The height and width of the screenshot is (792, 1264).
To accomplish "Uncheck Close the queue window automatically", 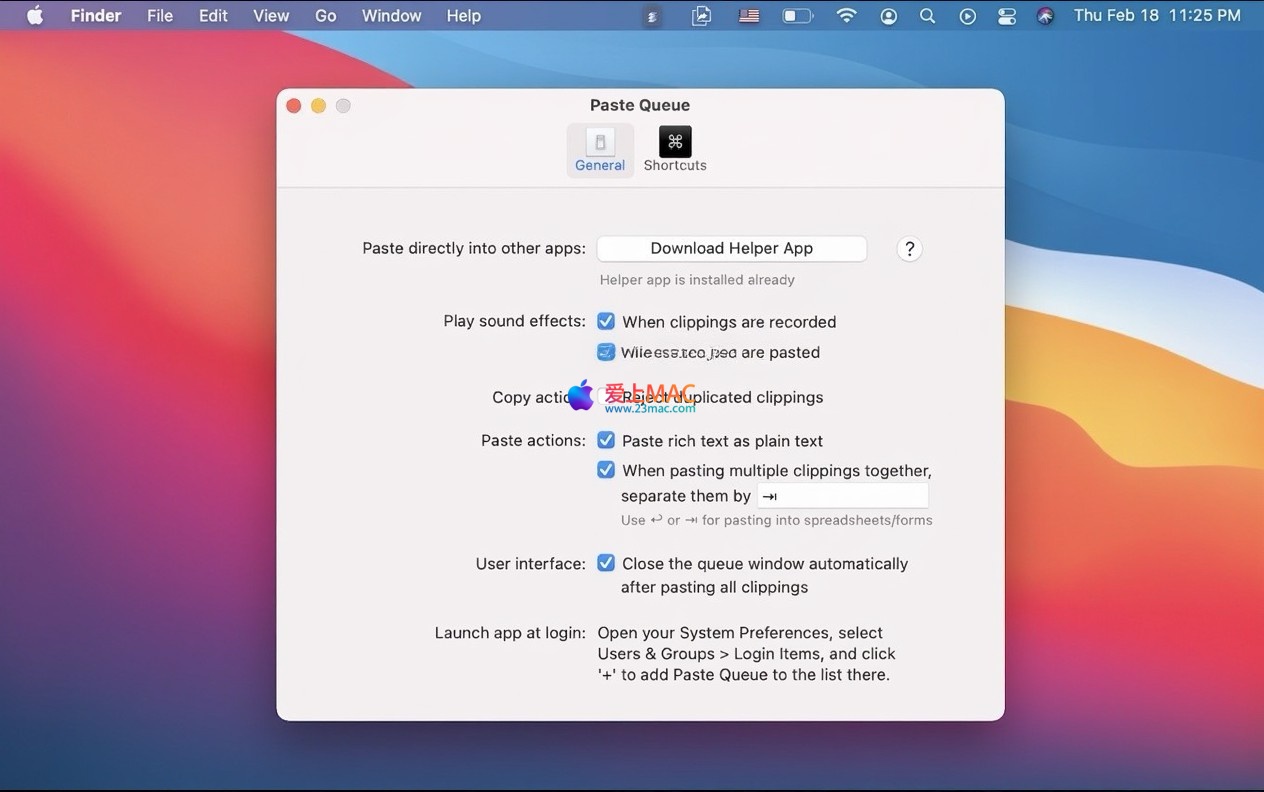I will (606, 563).
